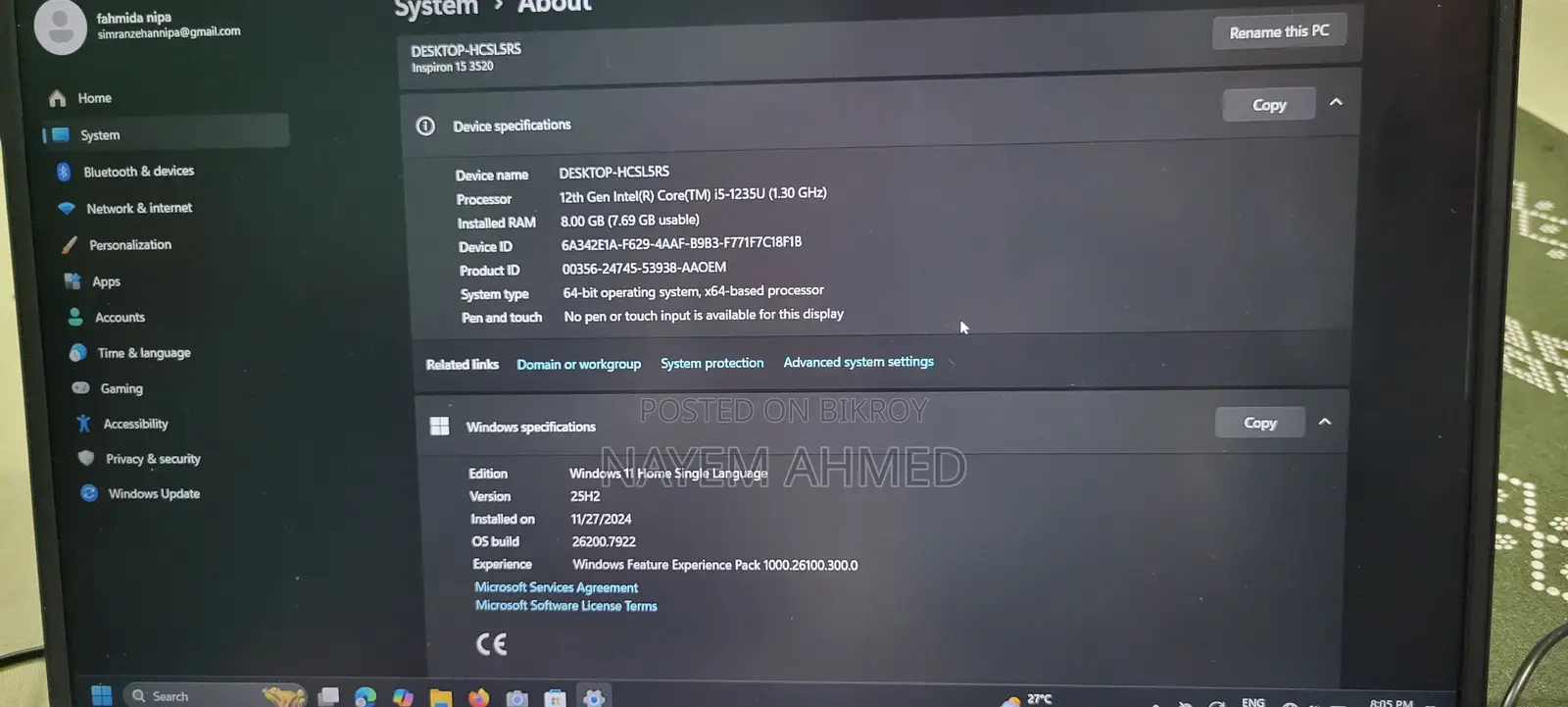1568x707 pixels.
Task: Open the weather widget showing 27°C
Action: 1026,700
